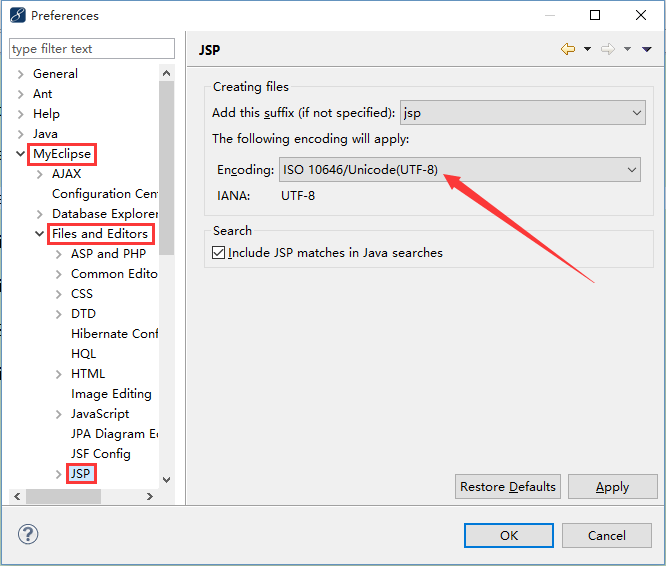Select the Java preferences item
Screen dimensions: 666x566
(45, 134)
